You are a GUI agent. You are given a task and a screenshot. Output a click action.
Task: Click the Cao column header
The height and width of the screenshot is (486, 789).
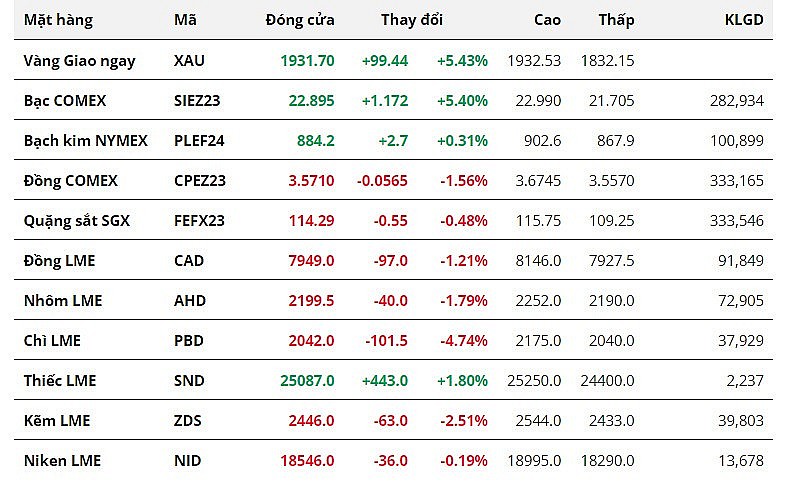(547, 20)
